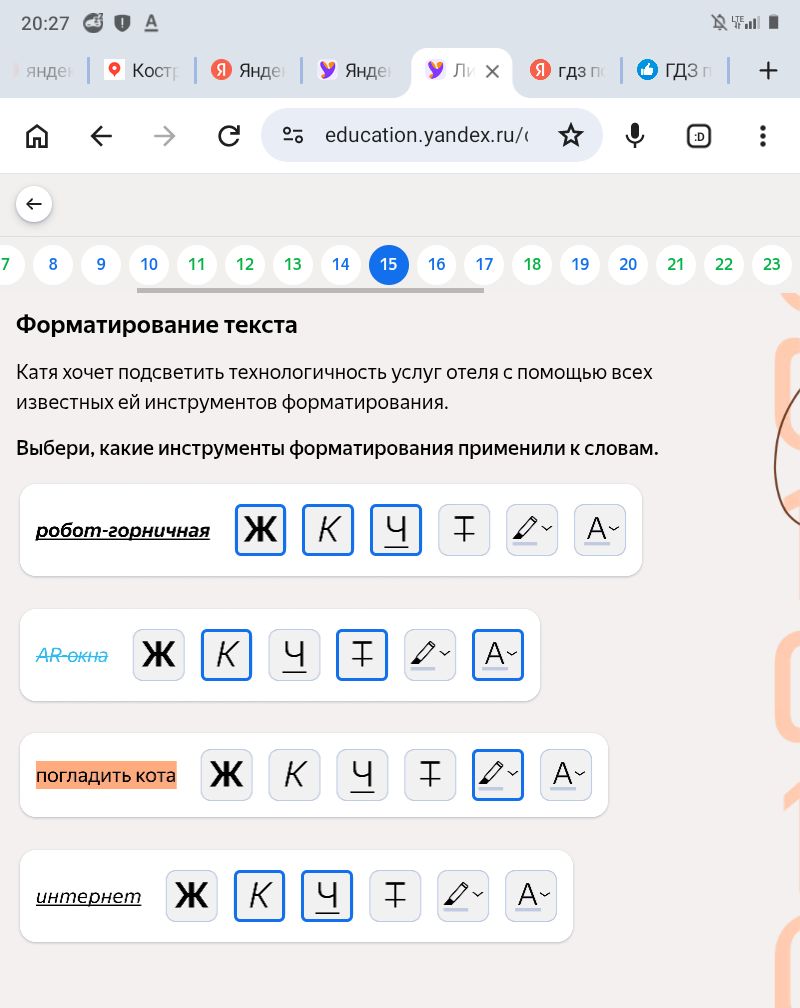
Task: Click the task list horizontal scrollbar
Action: coord(310,291)
